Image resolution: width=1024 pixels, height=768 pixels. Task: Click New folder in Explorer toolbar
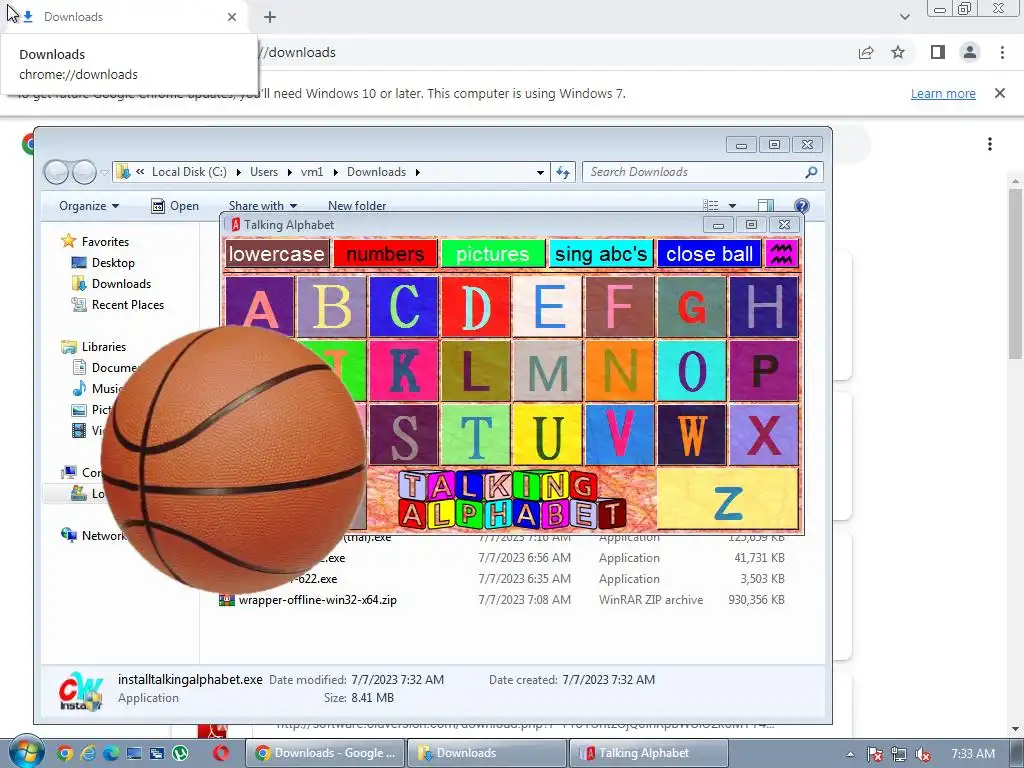pos(357,206)
